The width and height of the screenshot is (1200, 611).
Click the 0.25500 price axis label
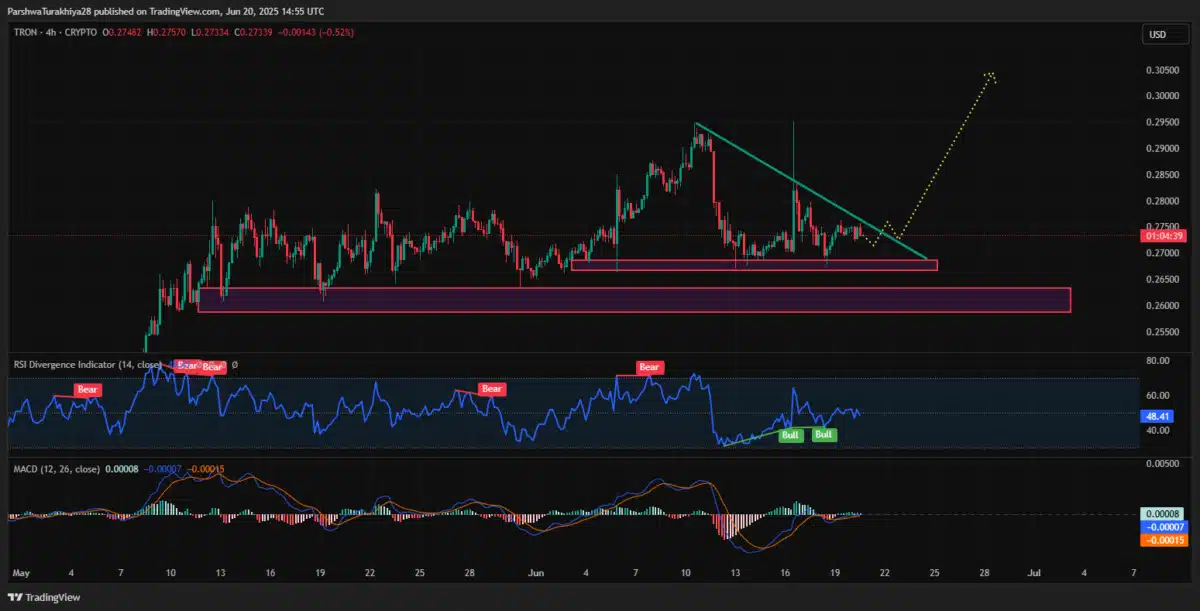click(1161, 331)
